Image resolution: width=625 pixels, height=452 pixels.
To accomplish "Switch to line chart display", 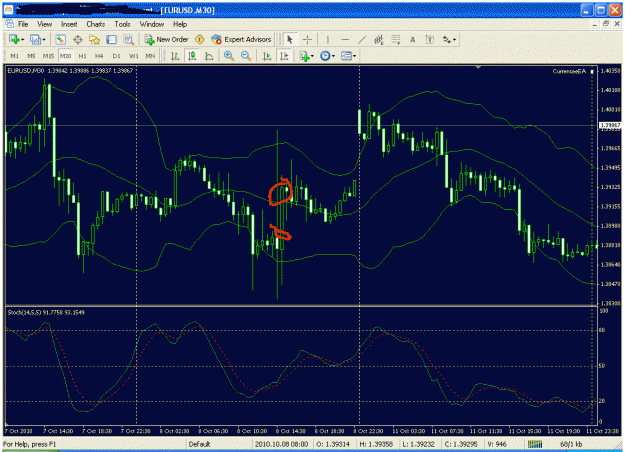I will click(209, 56).
